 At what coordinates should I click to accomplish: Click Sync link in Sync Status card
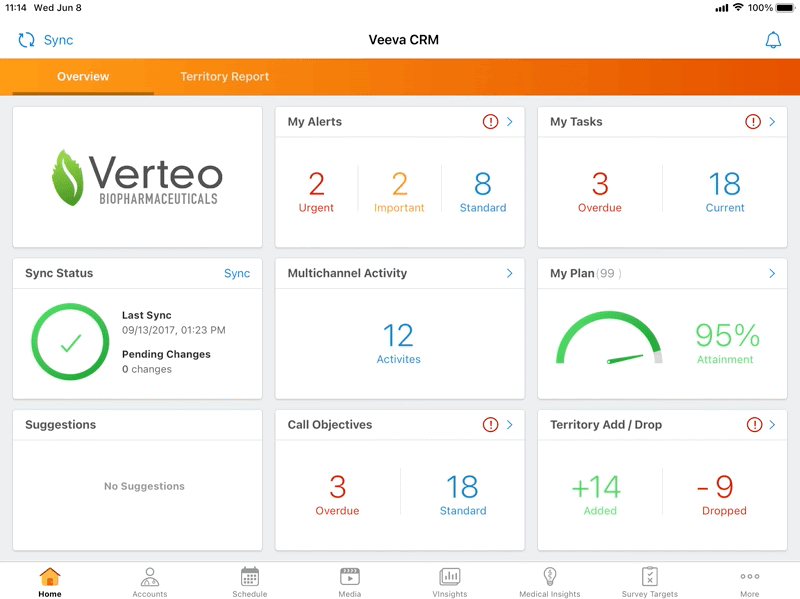(x=237, y=273)
